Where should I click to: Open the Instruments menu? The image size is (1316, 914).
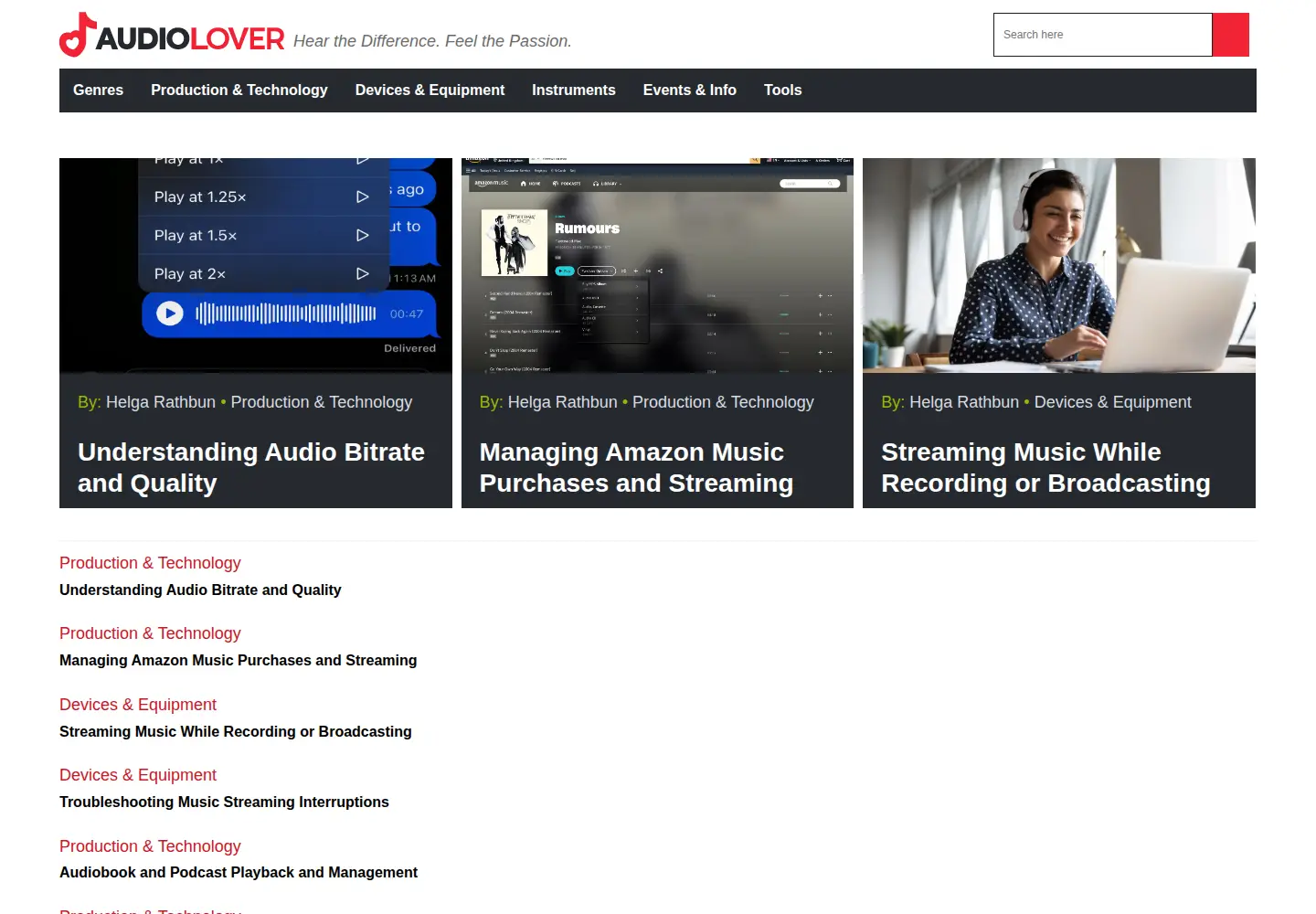[574, 90]
